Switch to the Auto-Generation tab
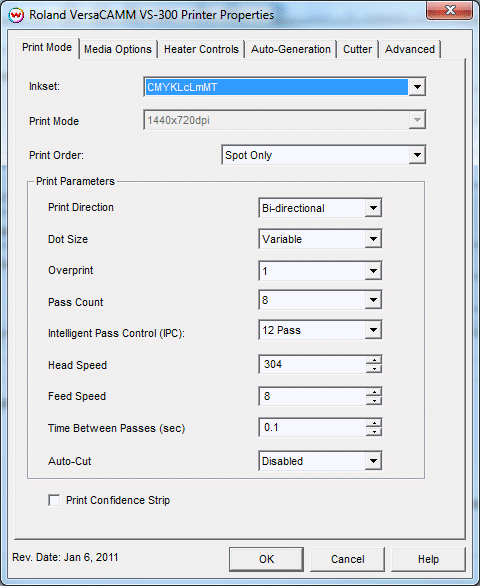This screenshot has height=586, width=480. tap(291, 49)
